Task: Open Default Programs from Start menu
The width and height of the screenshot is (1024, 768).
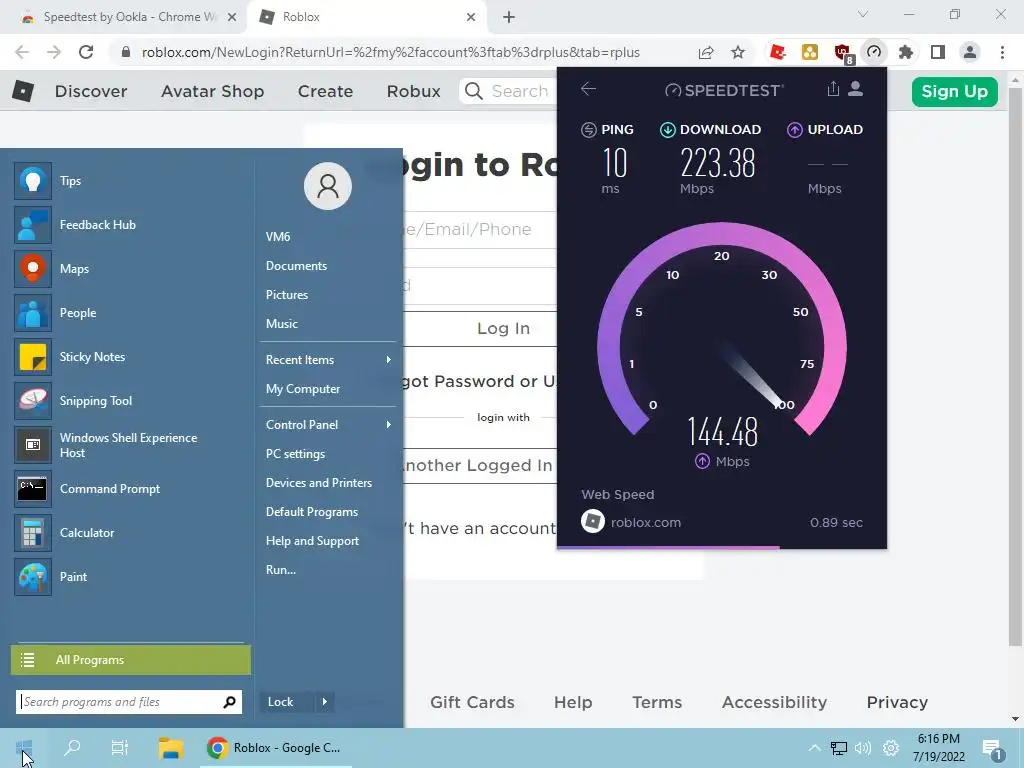Action: point(312,512)
